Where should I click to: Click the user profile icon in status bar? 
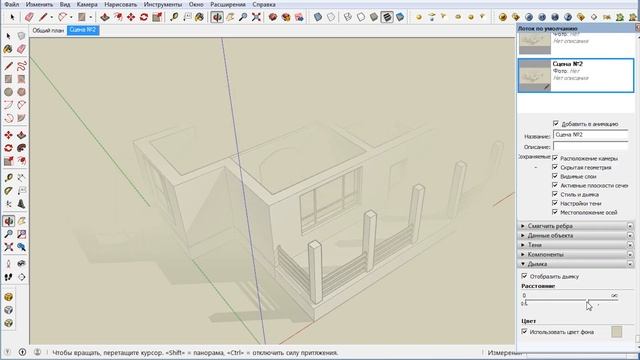[x=37, y=352]
